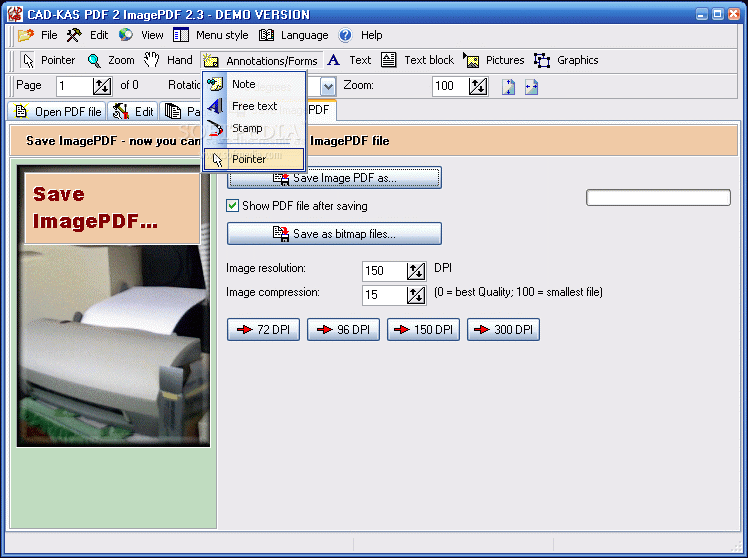Image resolution: width=748 pixels, height=558 pixels.
Task: Click the Menu style layout icon
Action: (181, 35)
